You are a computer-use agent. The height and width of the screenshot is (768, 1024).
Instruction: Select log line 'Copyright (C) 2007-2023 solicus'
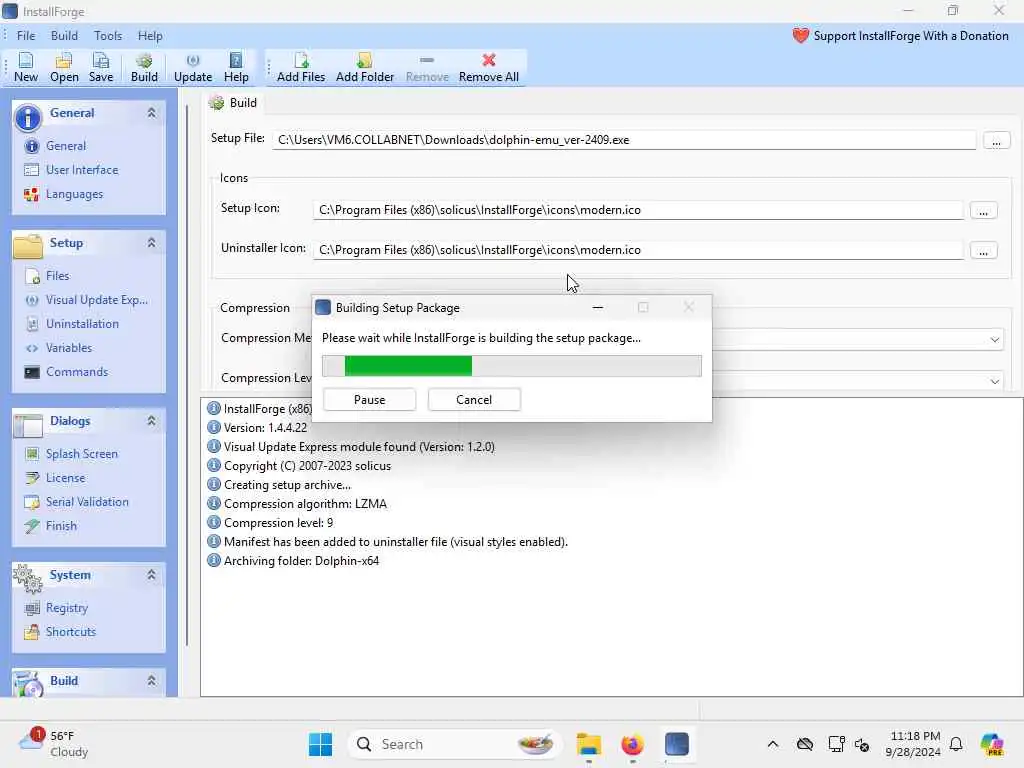point(307,466)
